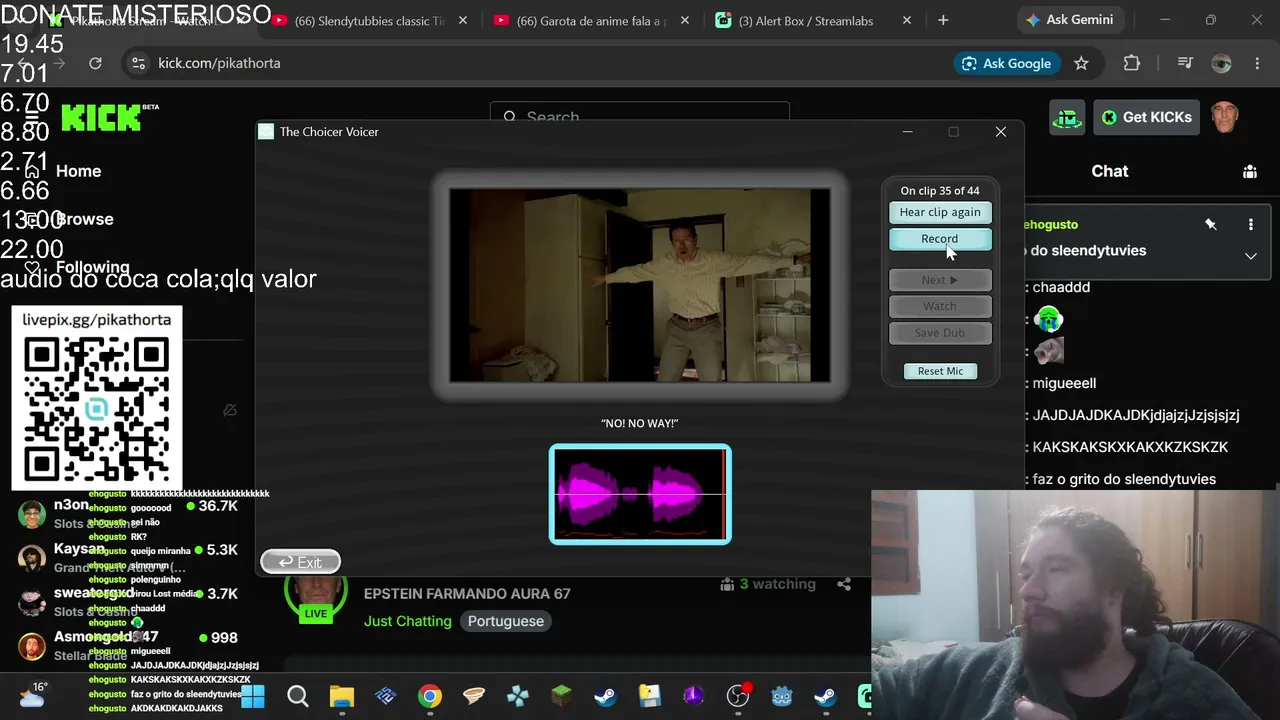Open Google Chrome from the taskbar
Image resolution: width=1280 pixels, height=720 pixels.
[430, 696]
